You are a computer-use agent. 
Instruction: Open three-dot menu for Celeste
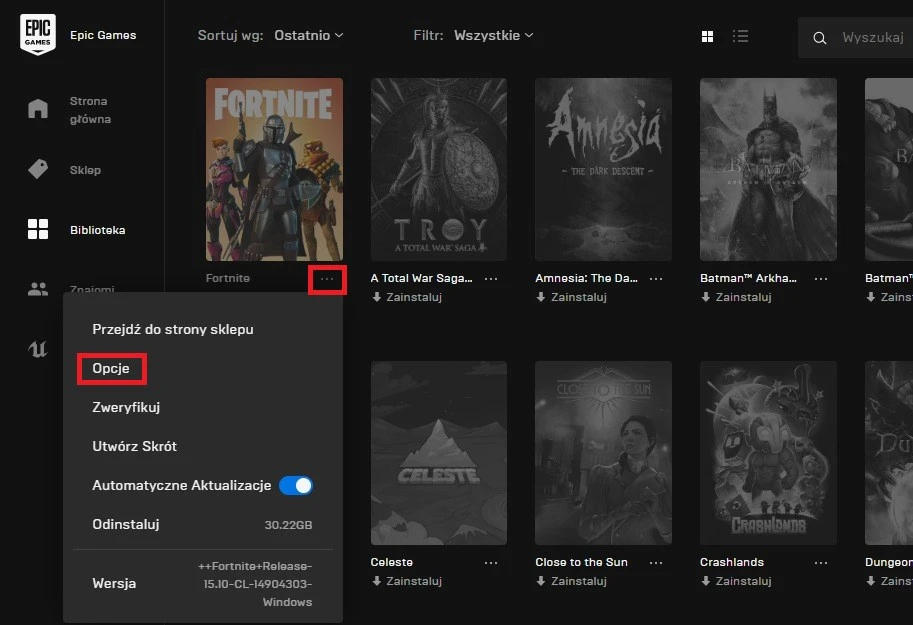(x=491, y=562)
